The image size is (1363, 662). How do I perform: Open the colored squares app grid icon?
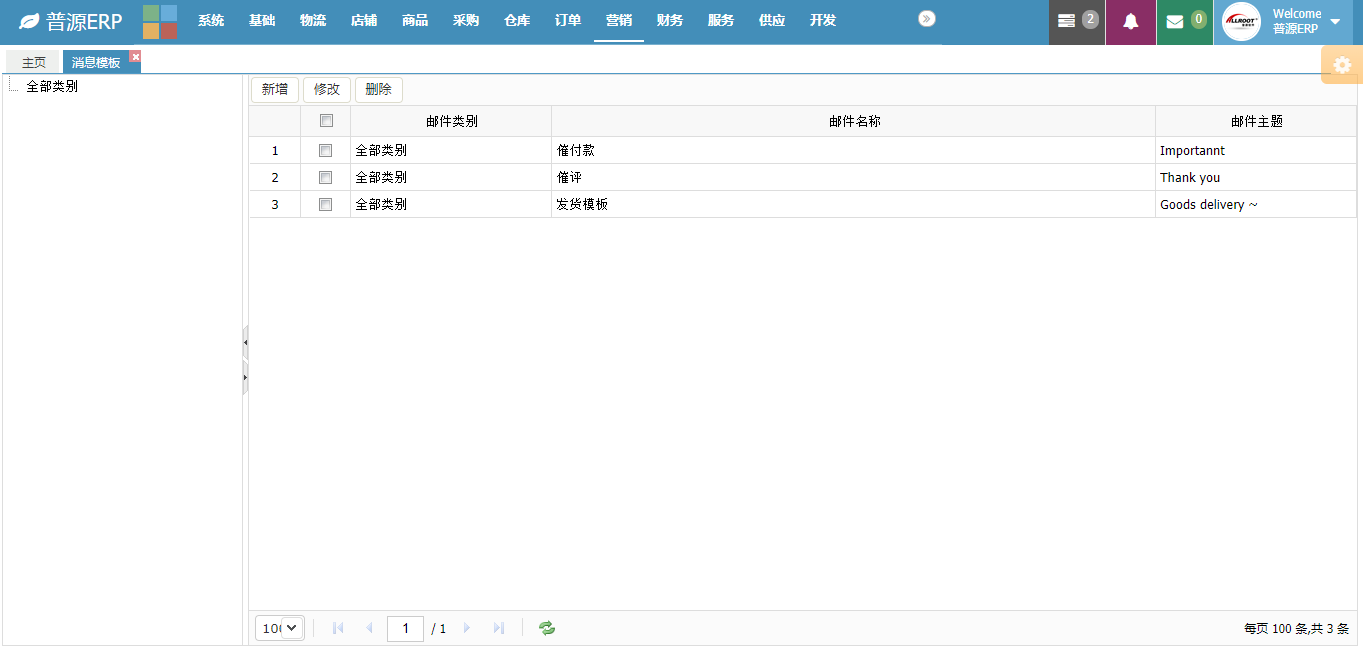coord(160,21)
